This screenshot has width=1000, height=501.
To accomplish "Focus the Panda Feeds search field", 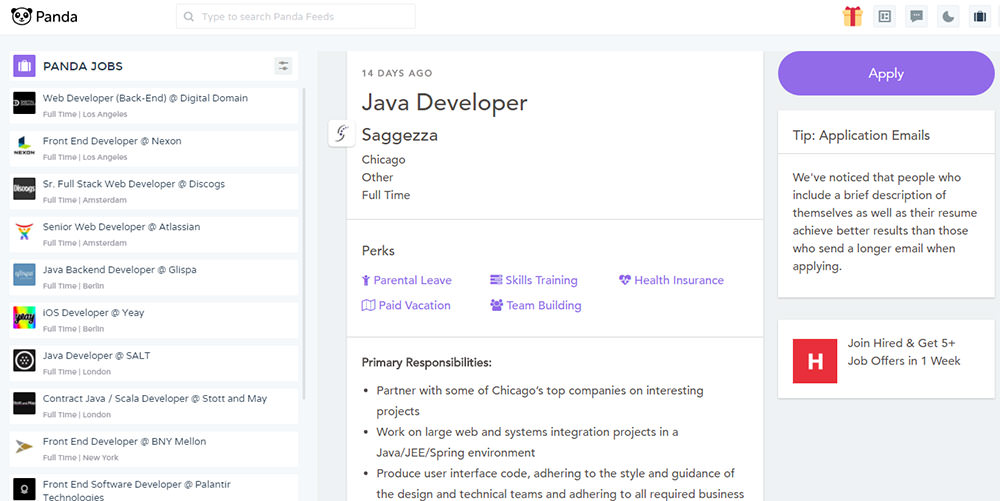I will [x=295, y=17].
